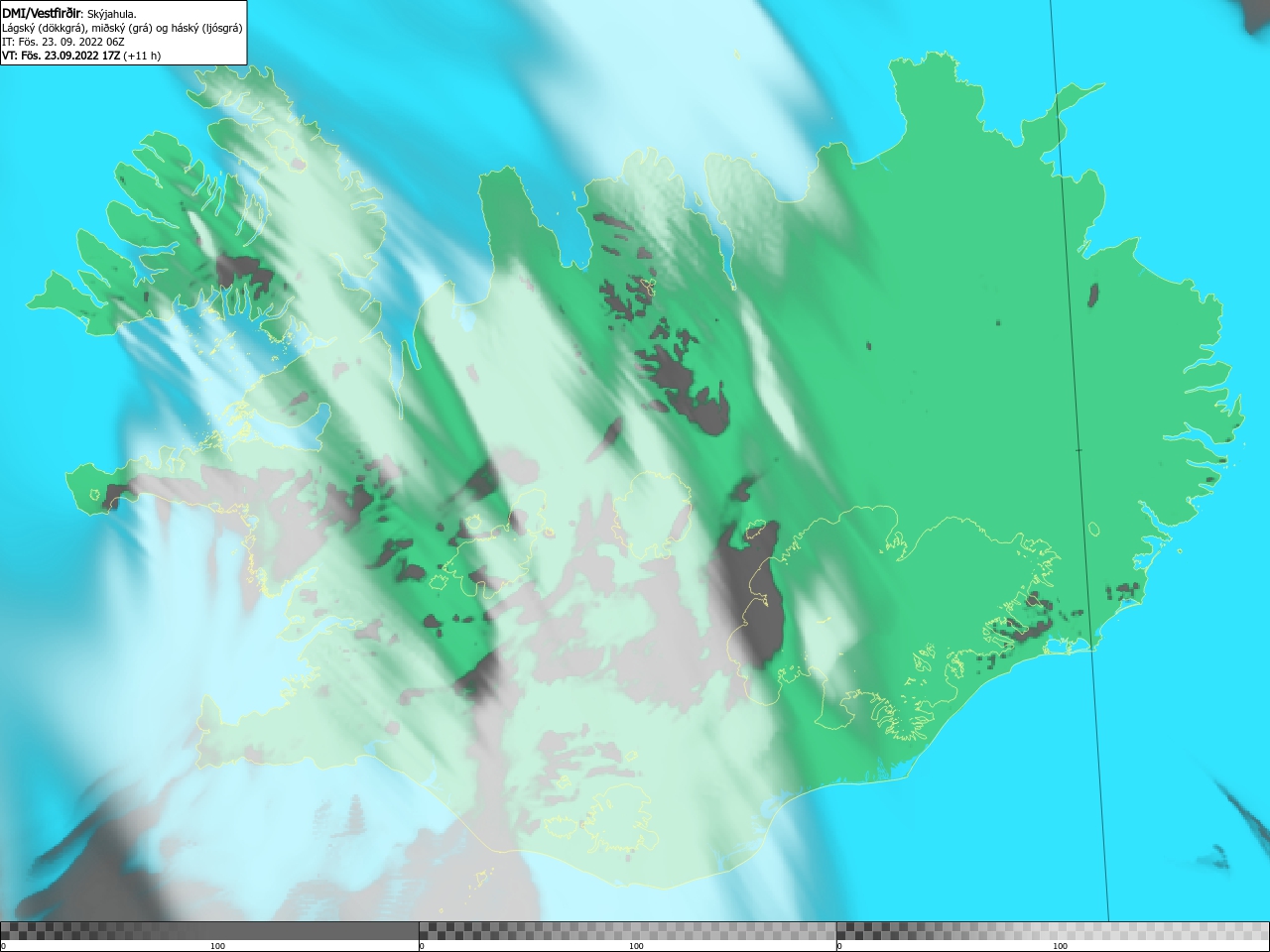Click the light grey high-cloud color scale bar
Viewport: 1270px width, 952px height.
1053,930
